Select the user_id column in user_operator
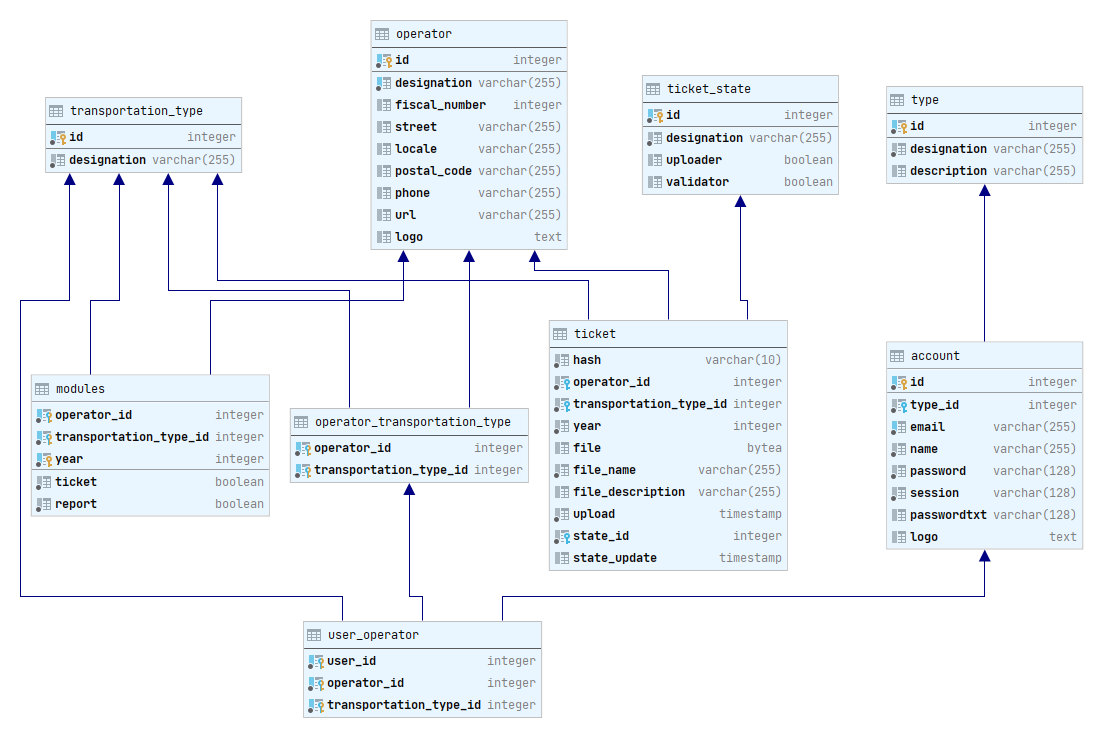The image size is (1104, 738). tap(351, 661)
